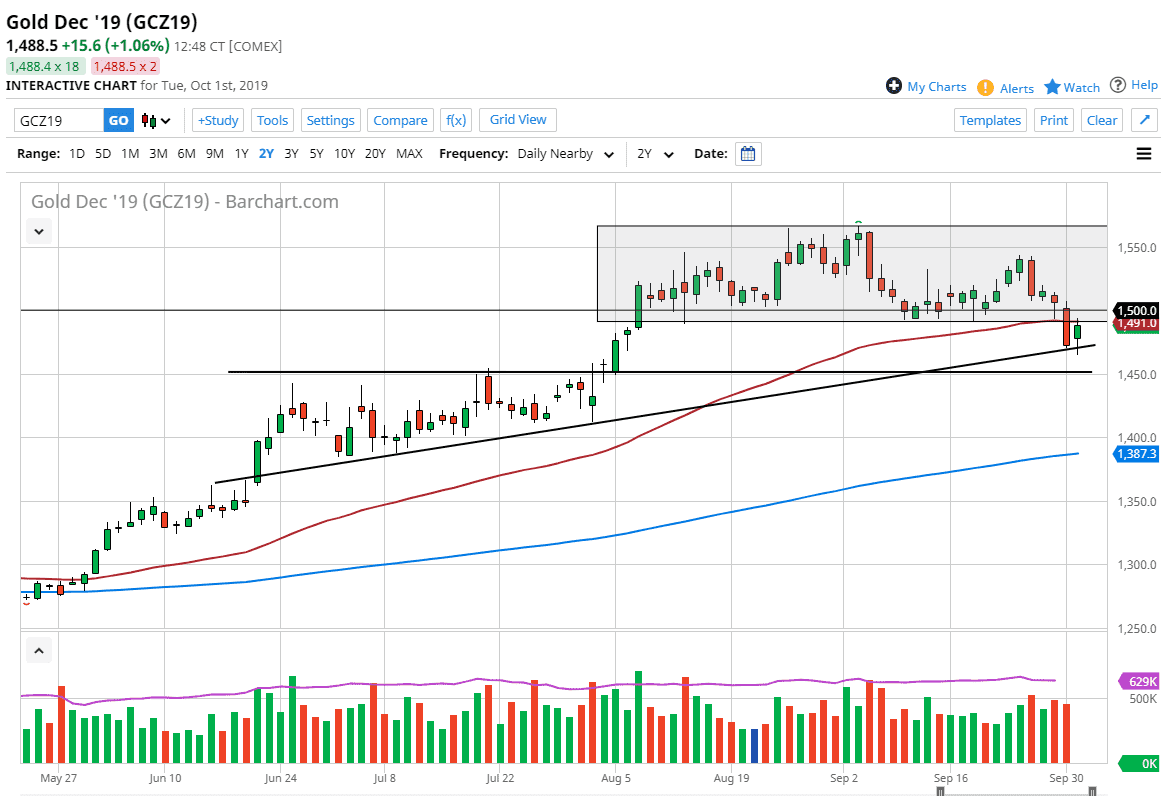The width and height of the screenshot is (1171, 796).
Task: Open the hamburger chart menu icon
Action: click(1144, 154)
